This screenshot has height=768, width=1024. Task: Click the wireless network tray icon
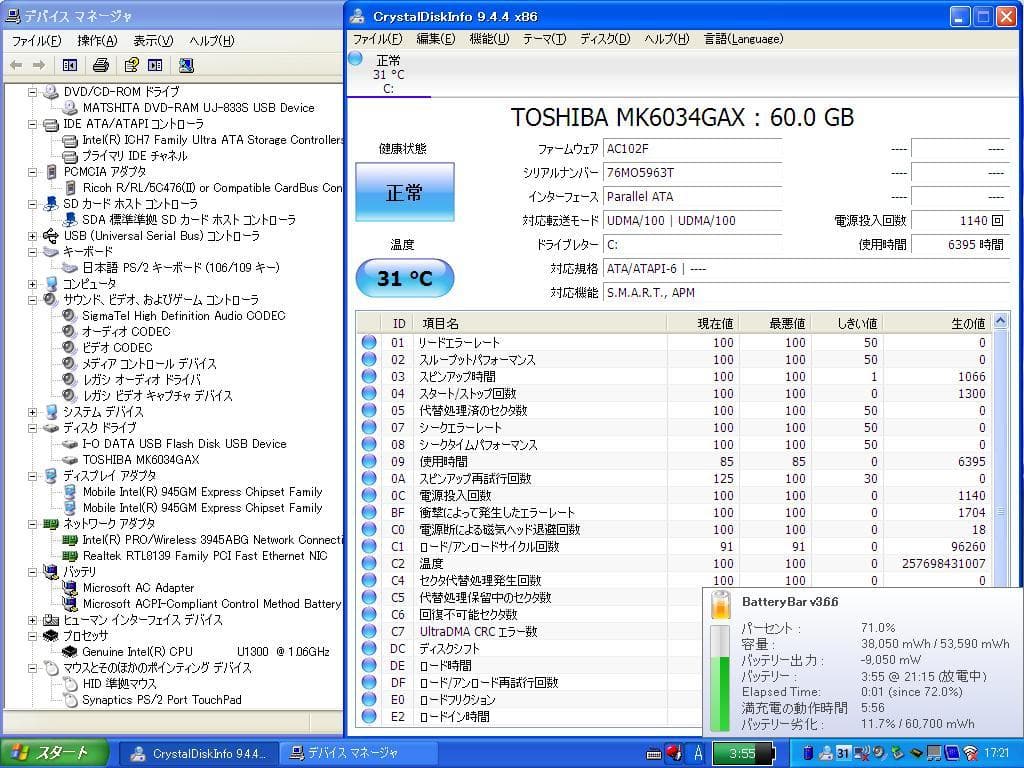pyautogui.click(x=970, y=754)
